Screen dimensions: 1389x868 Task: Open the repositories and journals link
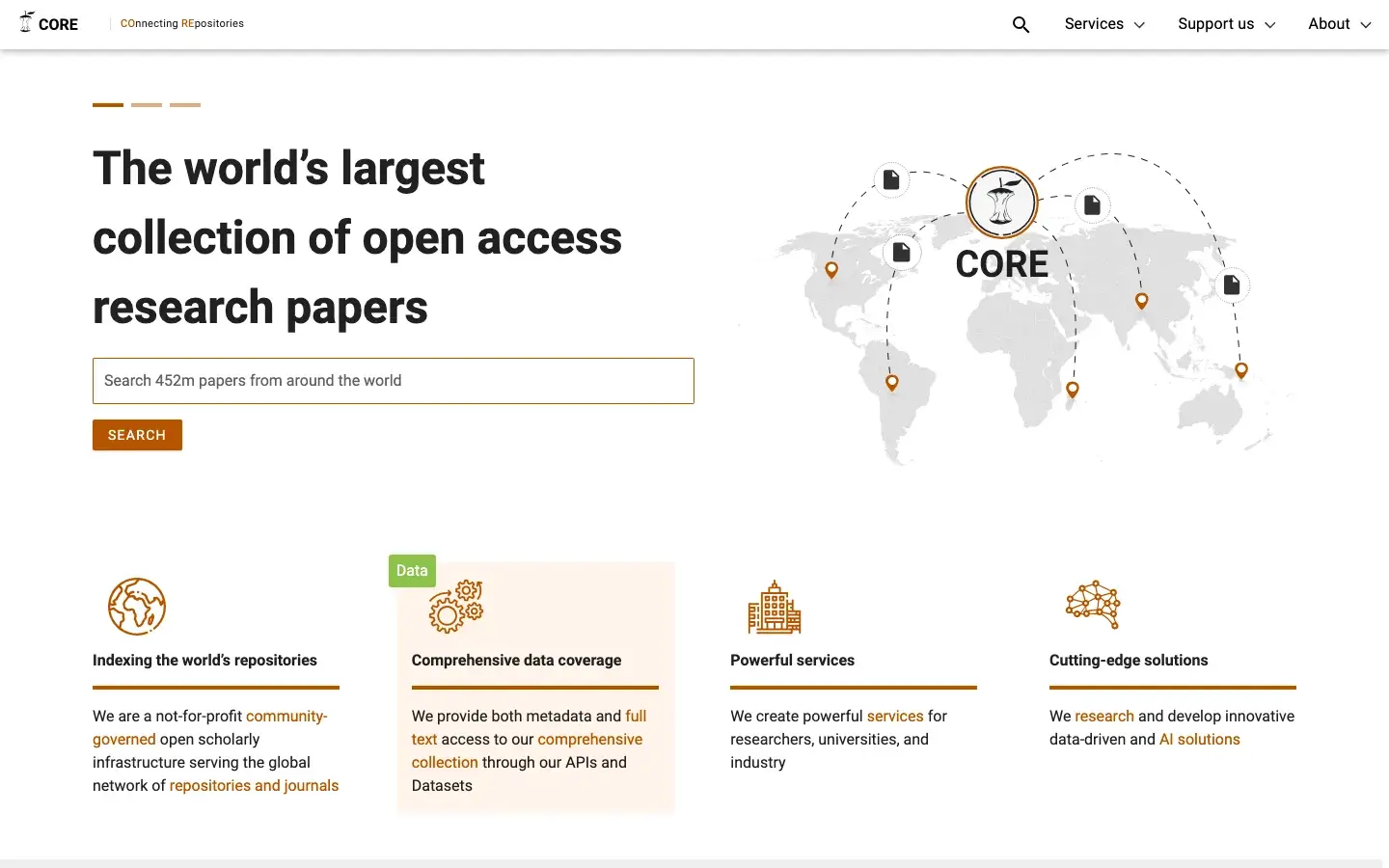(x=255, y=786)
